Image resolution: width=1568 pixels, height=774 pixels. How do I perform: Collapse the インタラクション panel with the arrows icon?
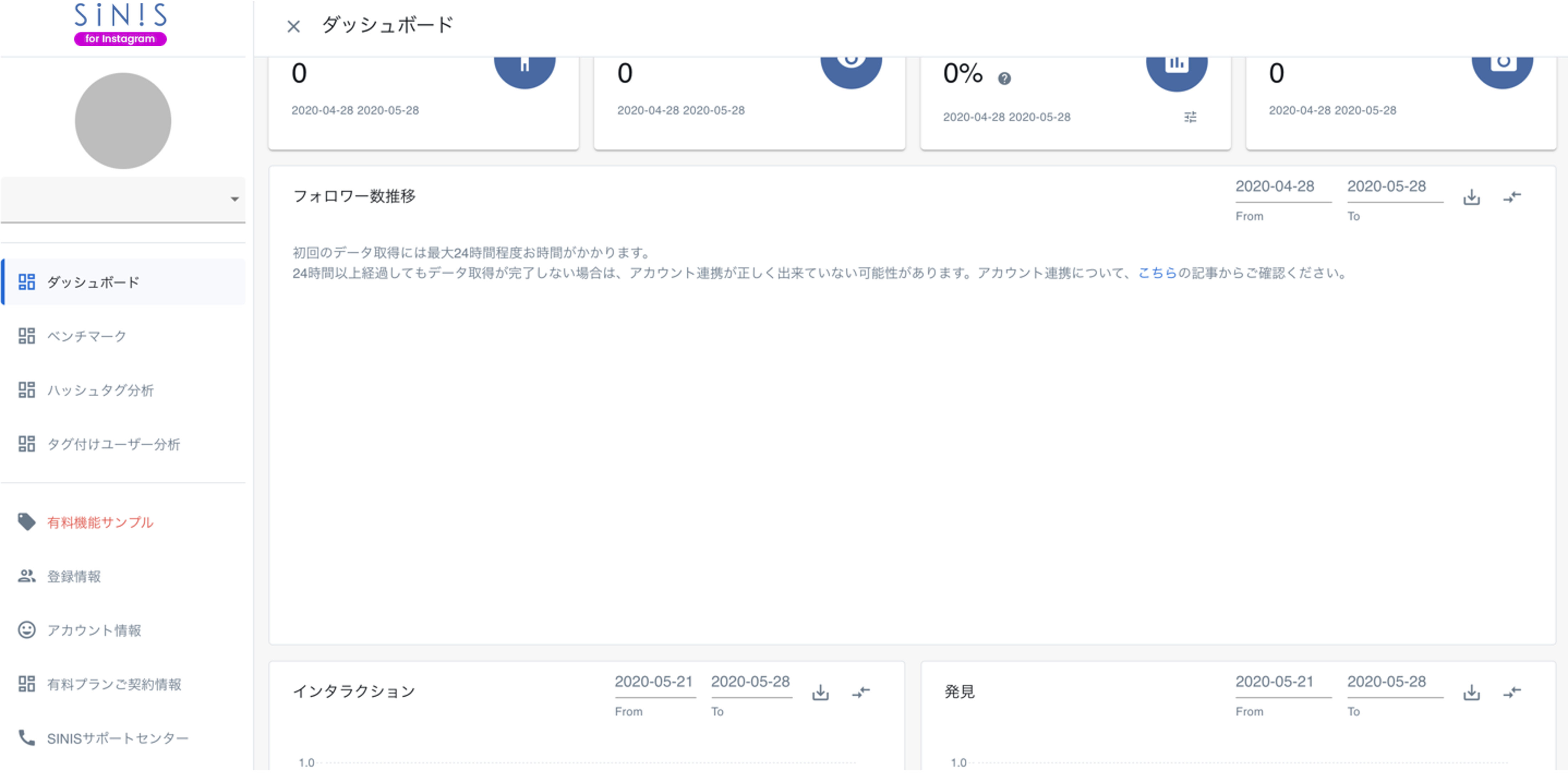pos(861,692)
